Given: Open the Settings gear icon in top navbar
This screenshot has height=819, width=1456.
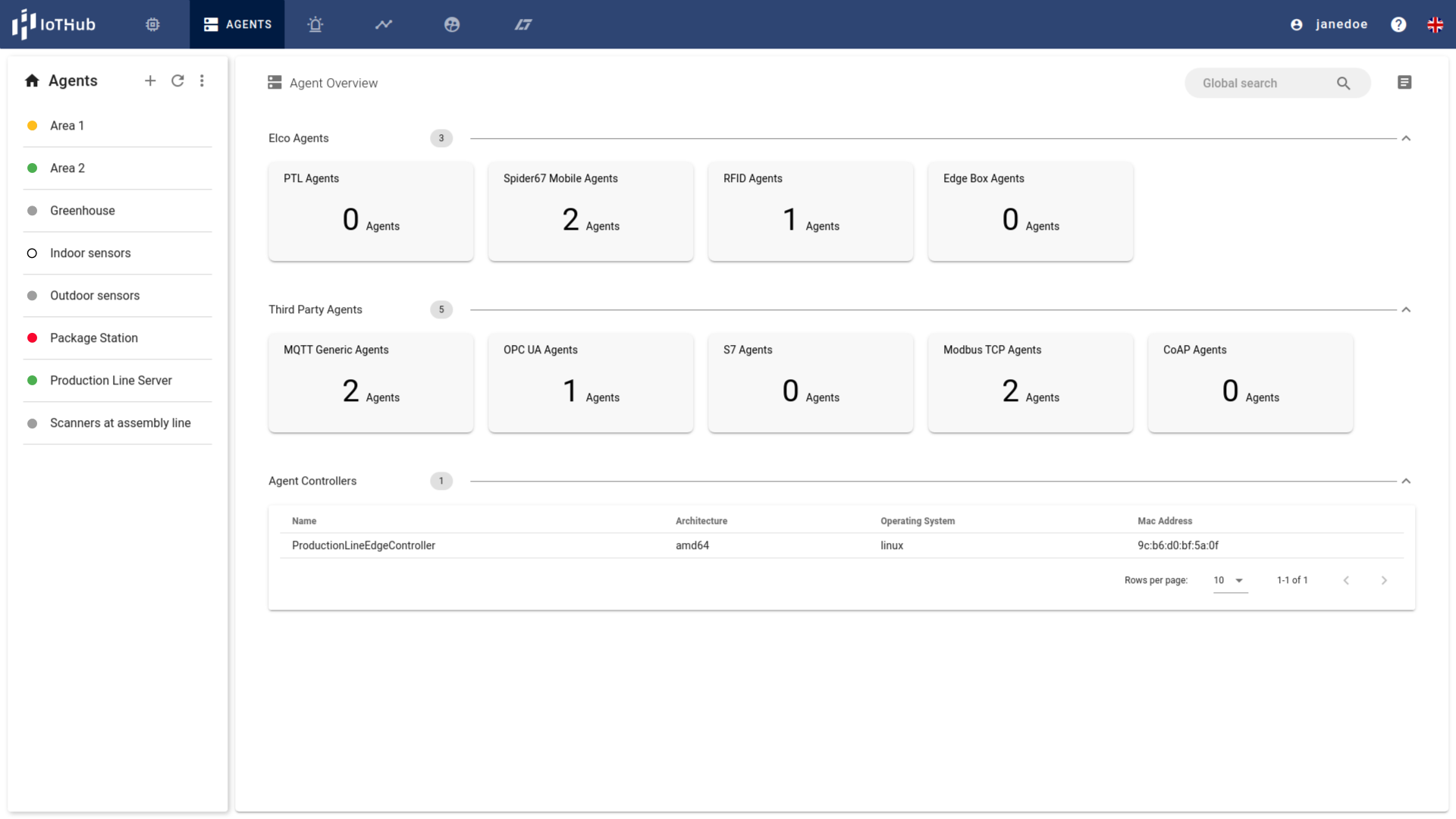Looking at the screenshot, I should tap(153, 24).
